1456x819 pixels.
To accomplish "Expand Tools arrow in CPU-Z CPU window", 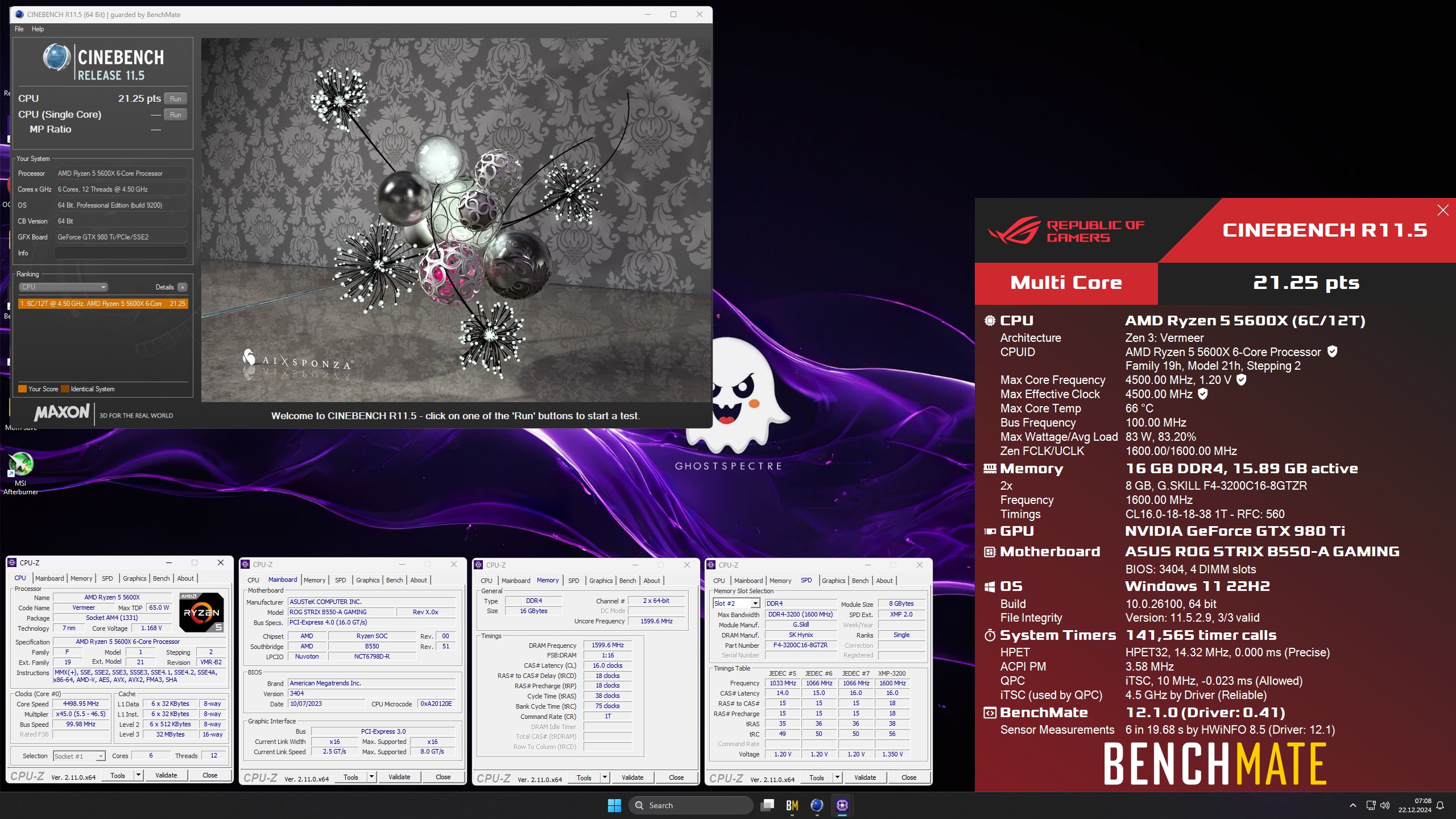I will [x=138, y=775].
